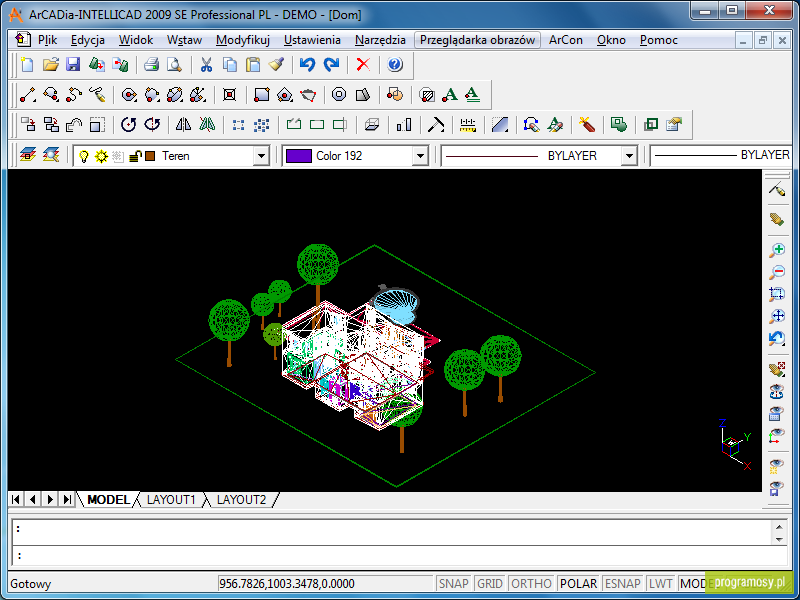Select the Line drawing tool
Viewport: 800px width, 600px height.
27,94
